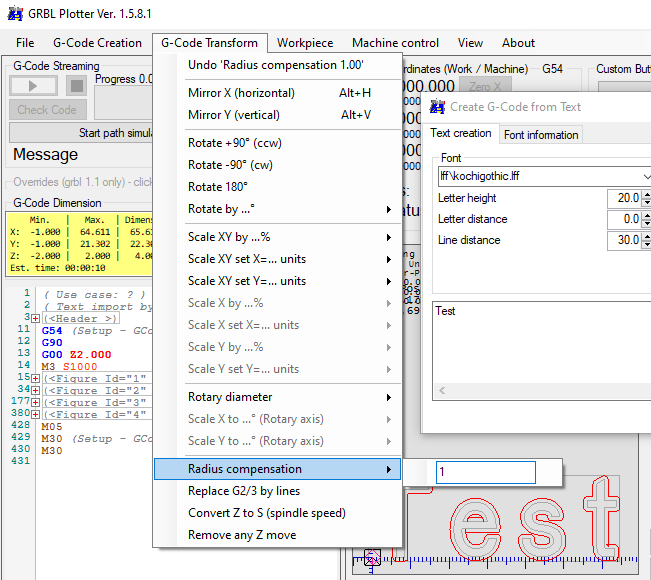Click the Create G-Code from Text window icon

[x=437, y=107]
